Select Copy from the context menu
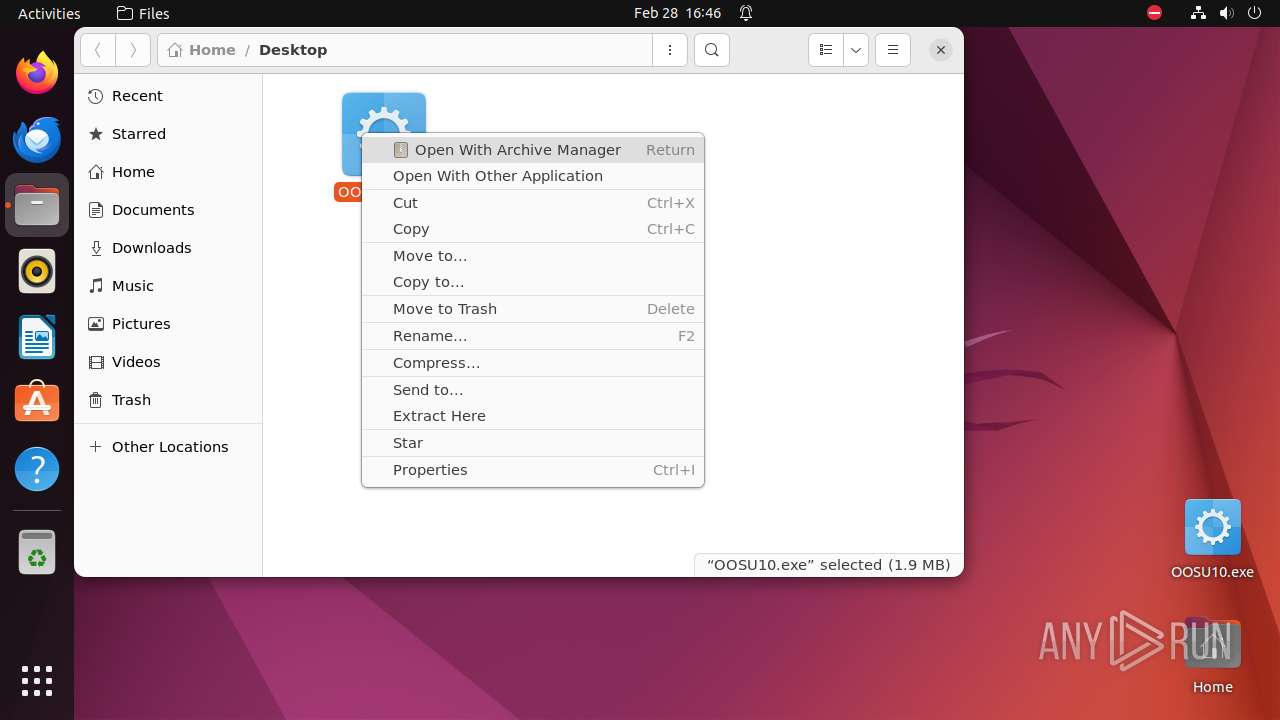This screenshot has width=1280, height=720. [x=533, y=229]
